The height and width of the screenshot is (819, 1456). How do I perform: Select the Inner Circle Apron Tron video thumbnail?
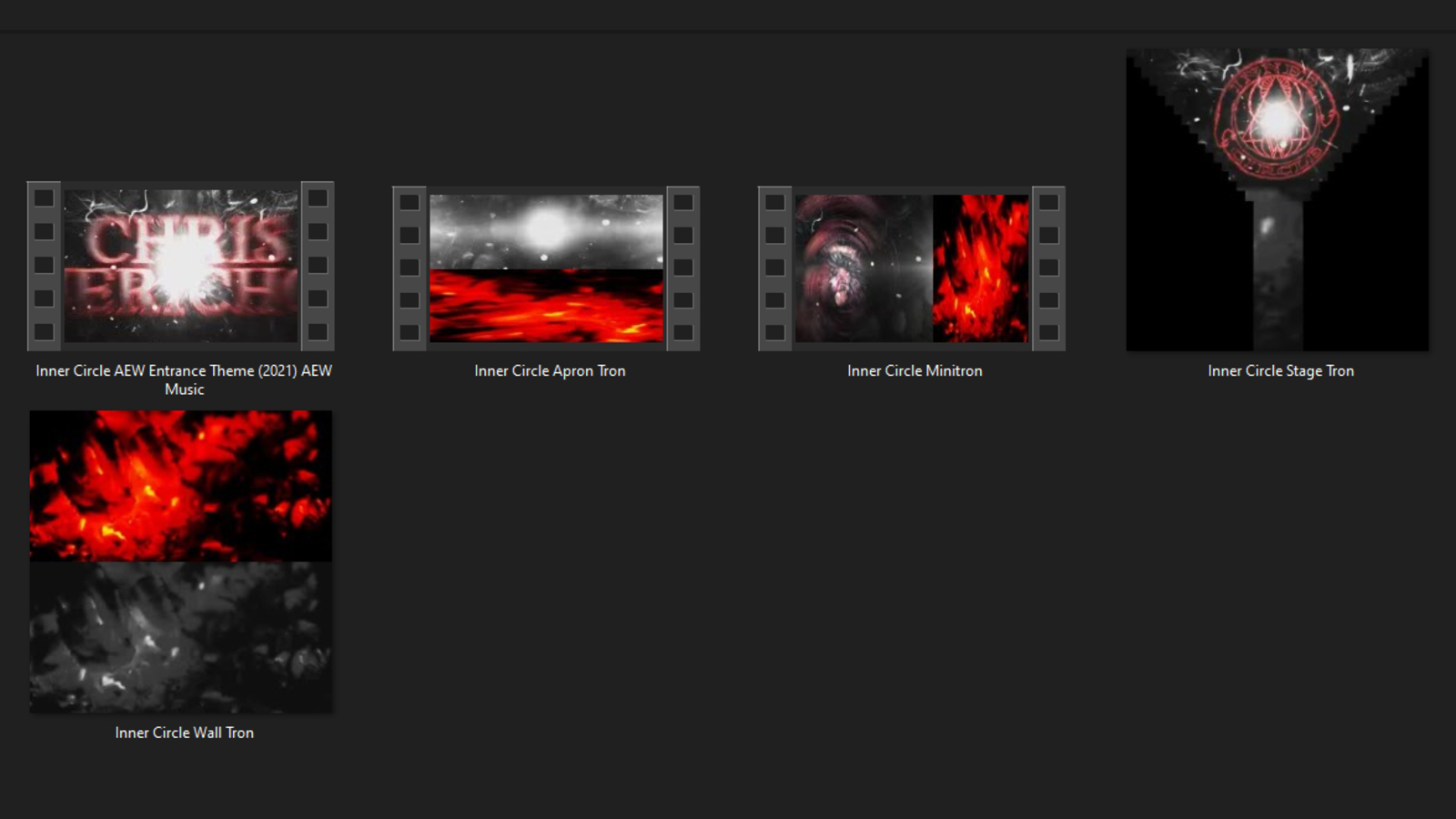pos(546,268)
